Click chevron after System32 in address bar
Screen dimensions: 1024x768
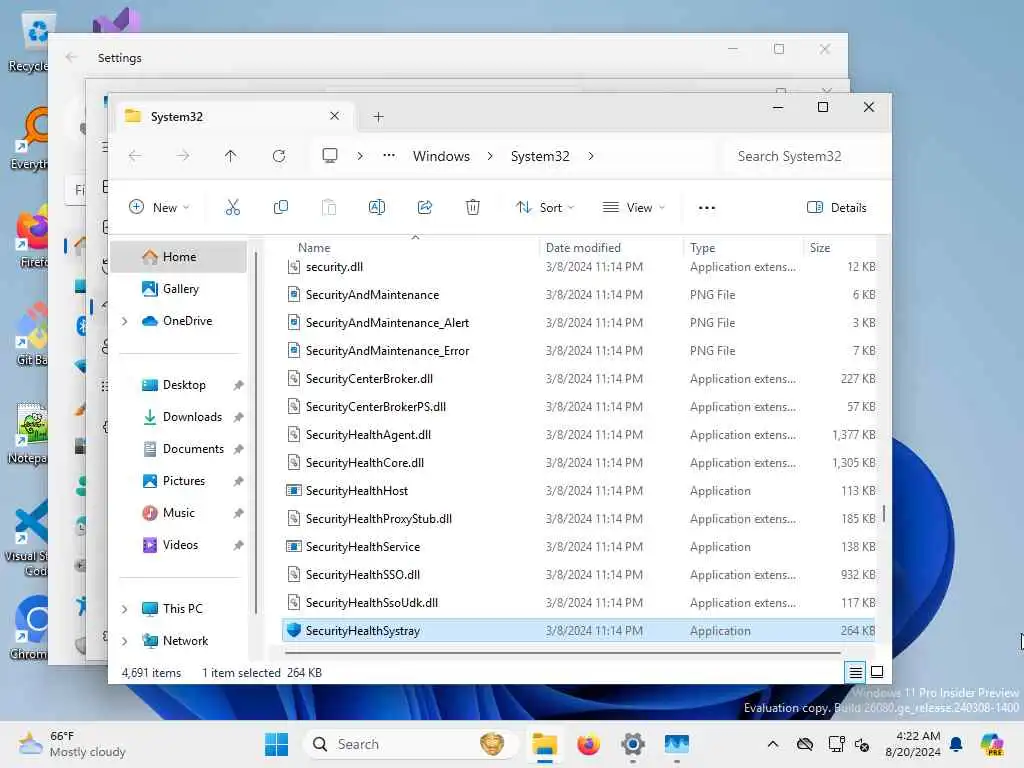coord(590,156)
